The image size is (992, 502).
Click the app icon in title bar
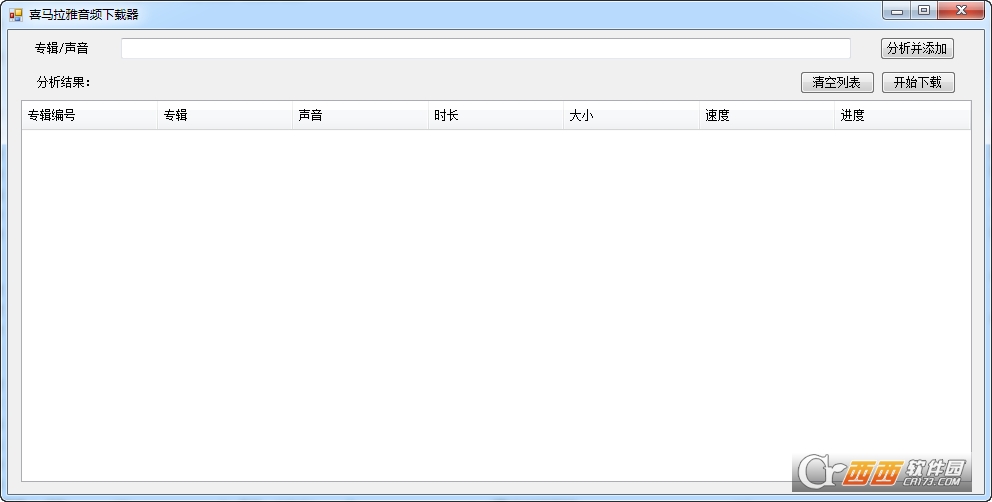pyautogui.click(x=16, y=15)
